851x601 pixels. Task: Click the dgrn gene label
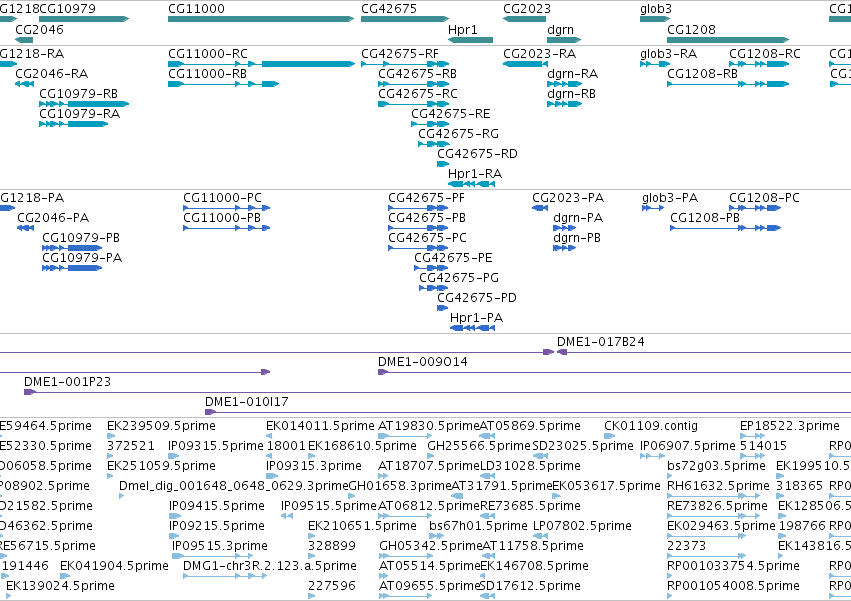560,29
